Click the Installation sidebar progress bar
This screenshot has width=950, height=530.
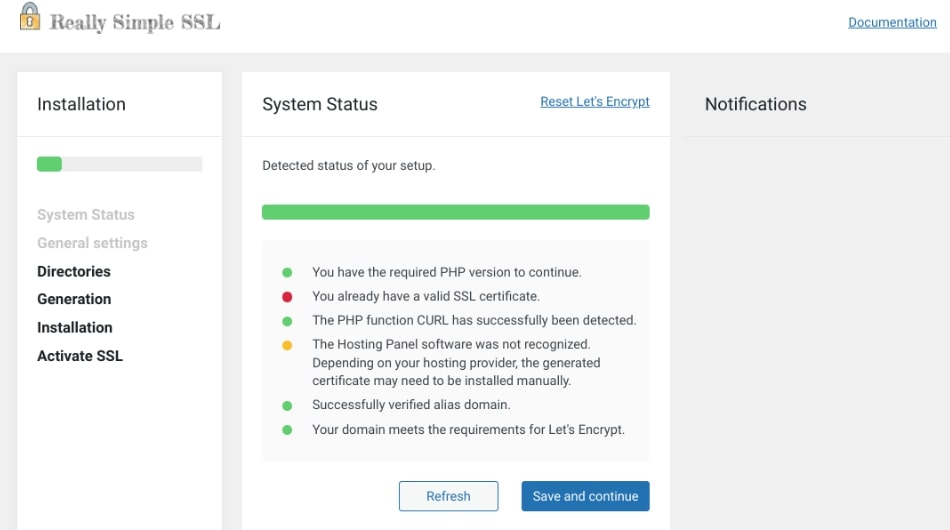119,164
